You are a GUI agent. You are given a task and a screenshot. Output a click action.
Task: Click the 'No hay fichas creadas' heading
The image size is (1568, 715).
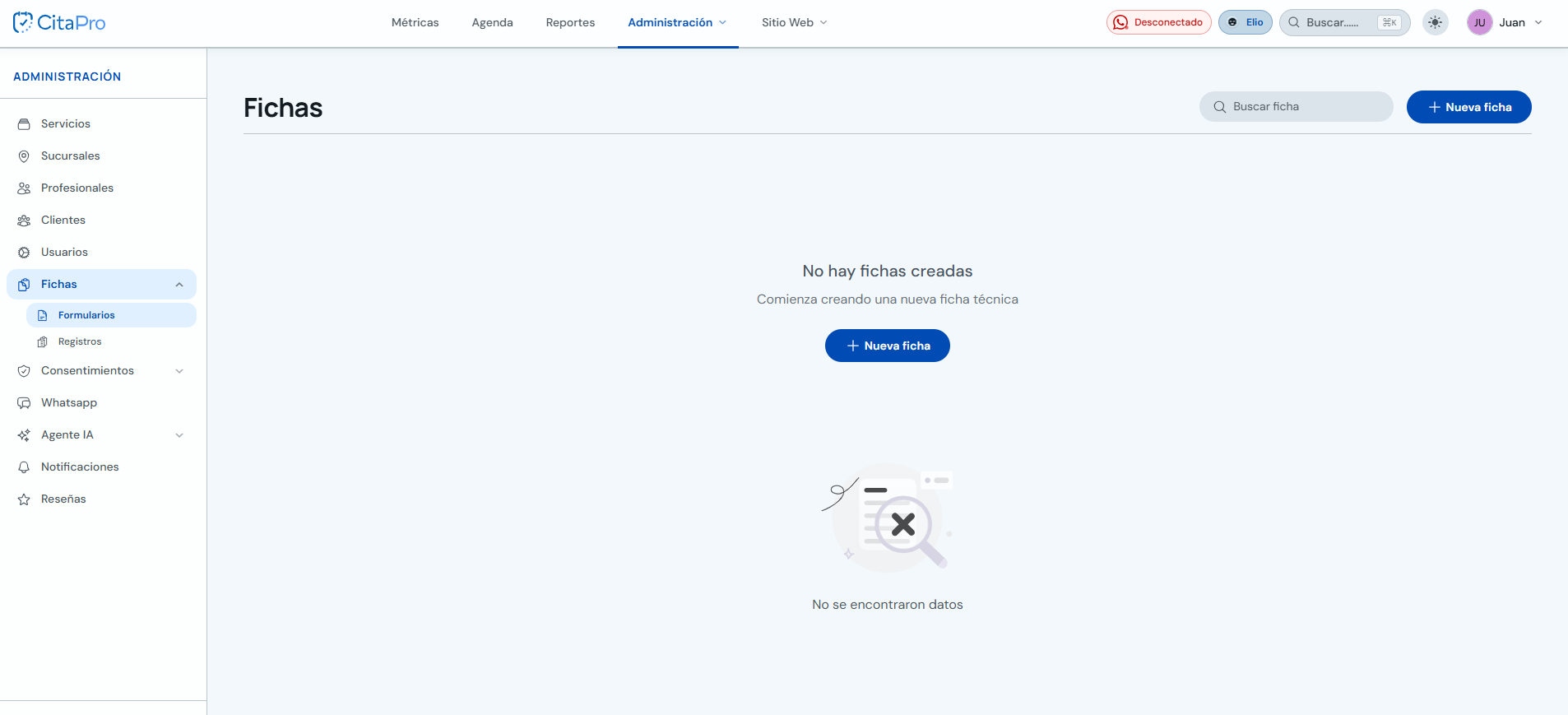point(887,271)
